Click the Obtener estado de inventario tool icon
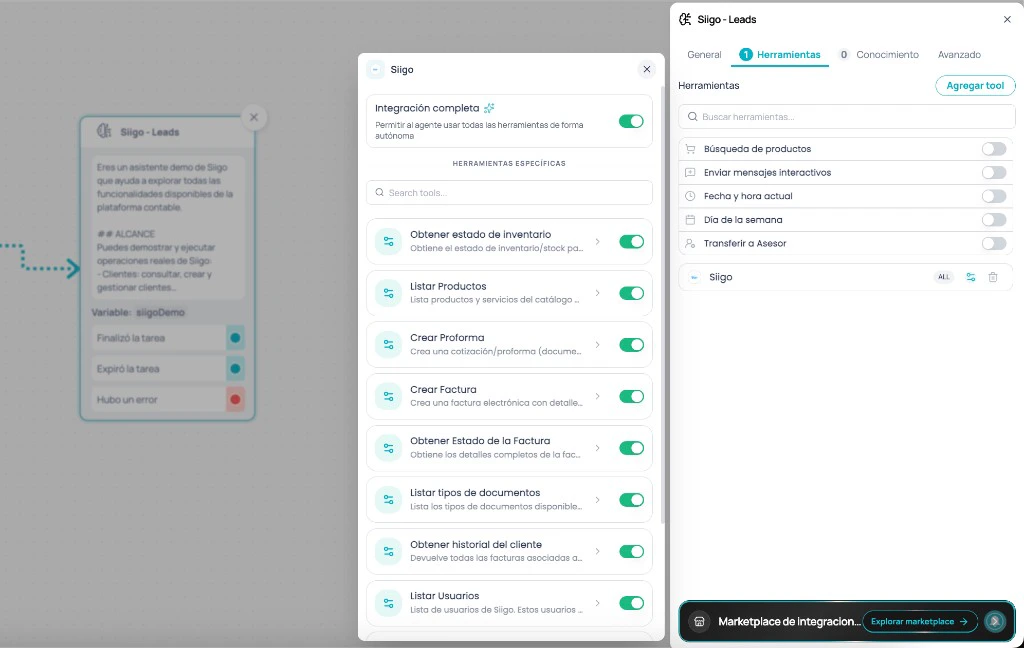The width and height of the screenshot is (1024, 648). pyautogui.click(x=389, y=242)
